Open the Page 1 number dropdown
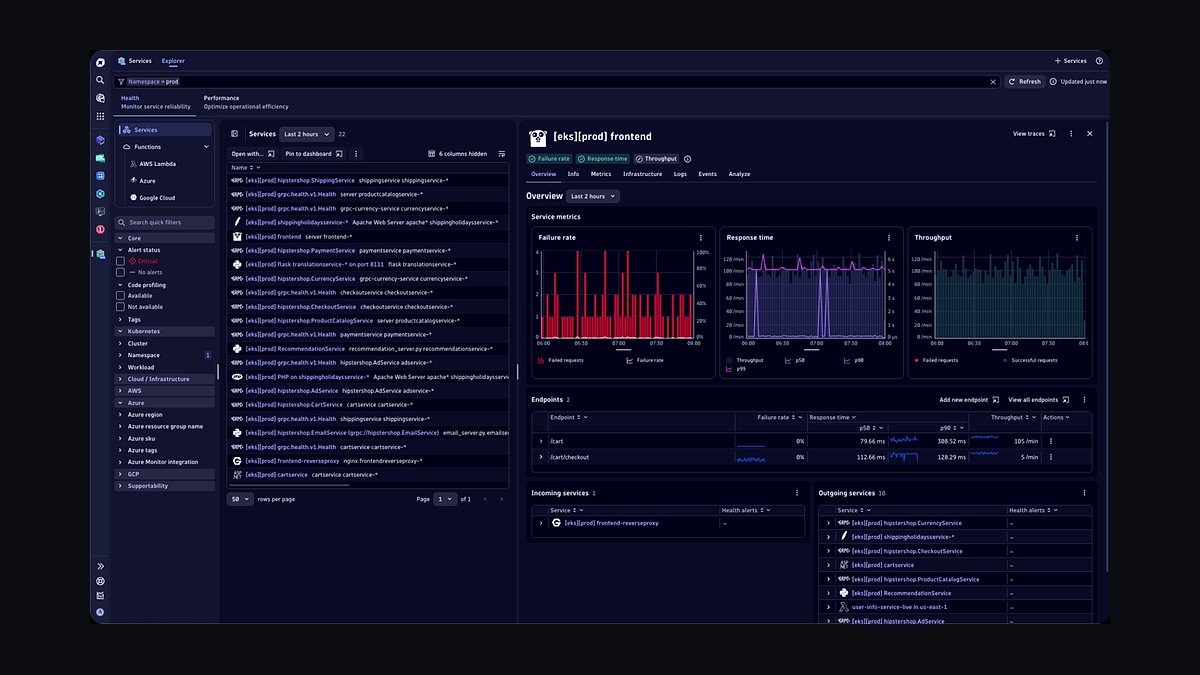Image resolution: width=1200 pixels, height=675 pixels. [x=445, y=499]
